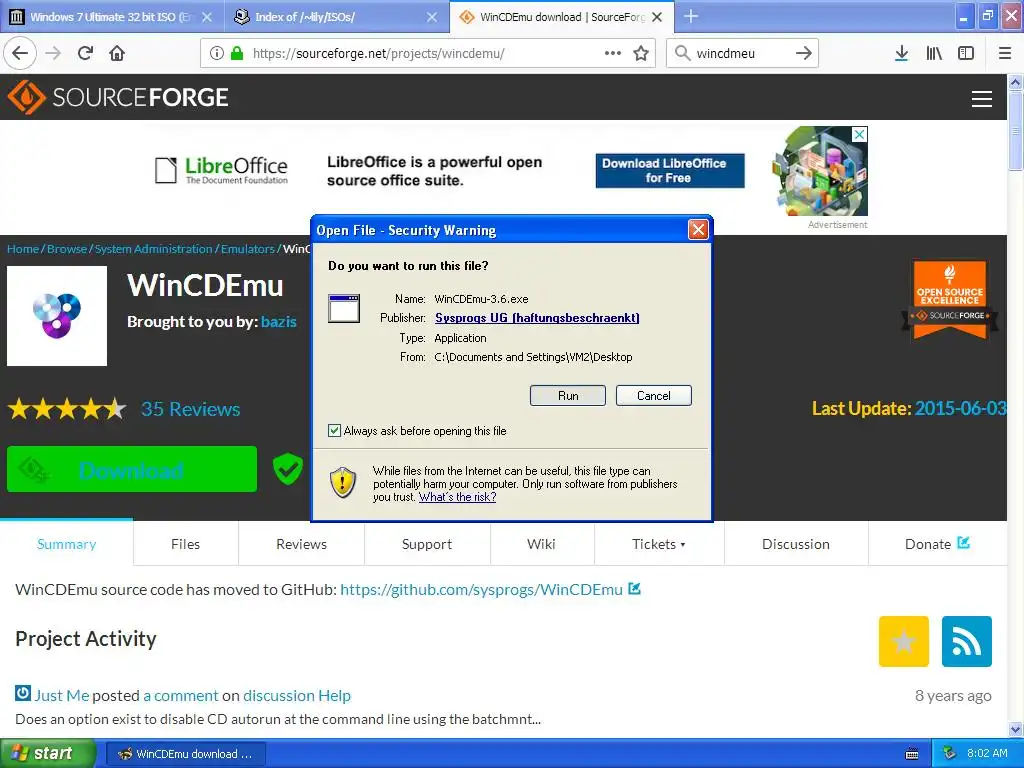
Task: Open a new tab with the plus icon
Action: click(x=691, y=16)
